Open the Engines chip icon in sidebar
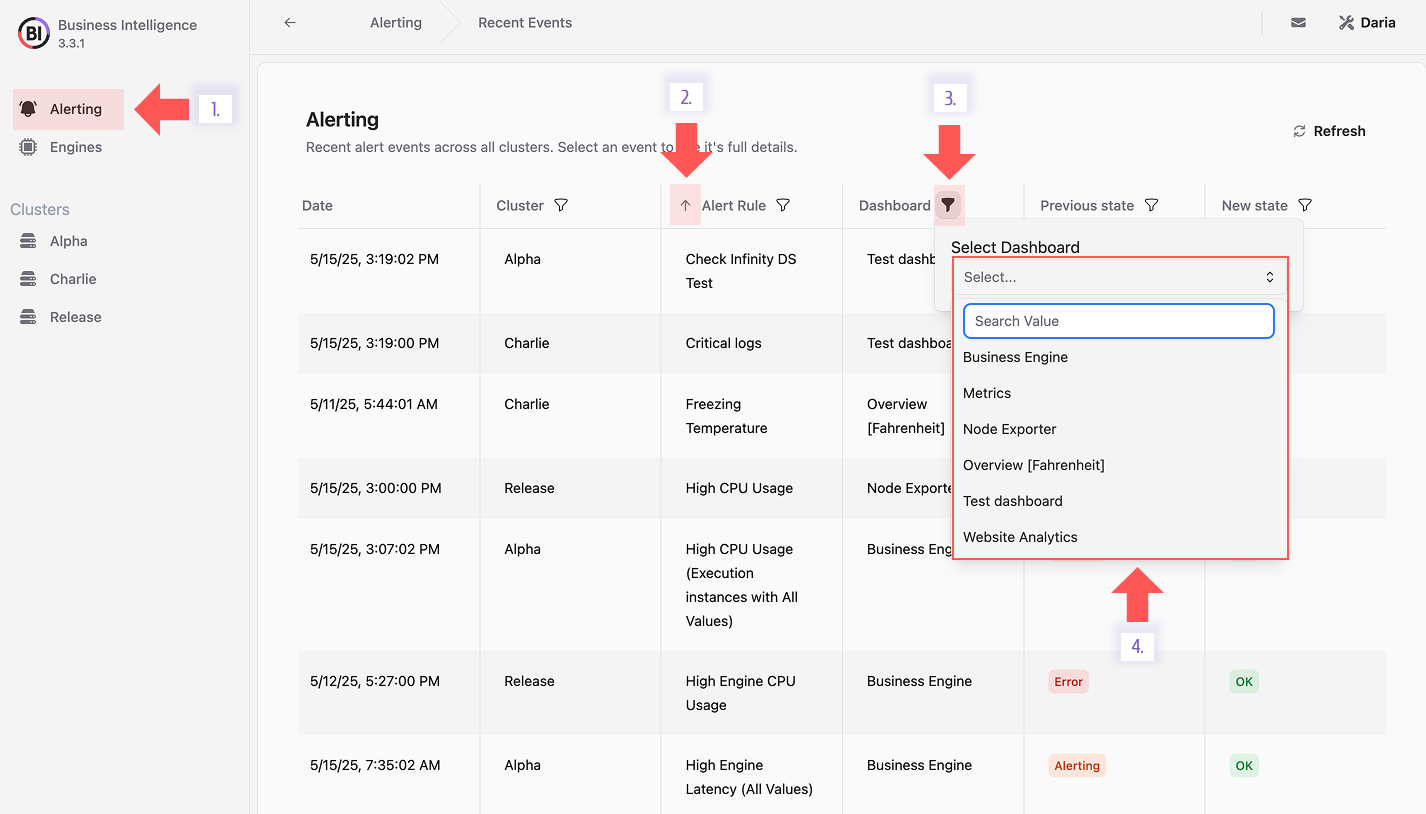 tap(28, 147)
